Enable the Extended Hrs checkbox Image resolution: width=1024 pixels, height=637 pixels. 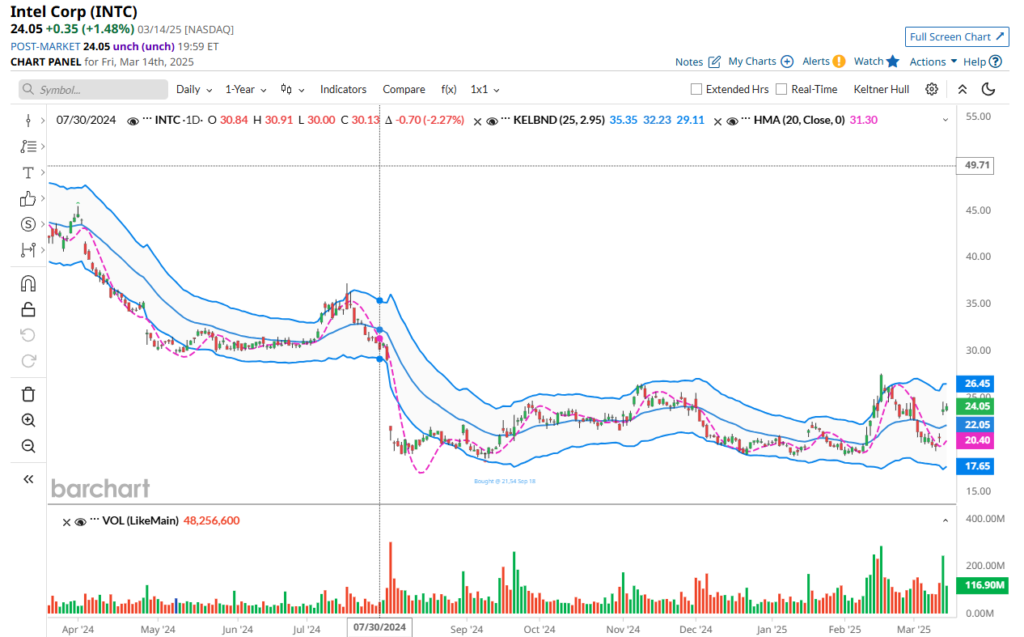[696, 89]
